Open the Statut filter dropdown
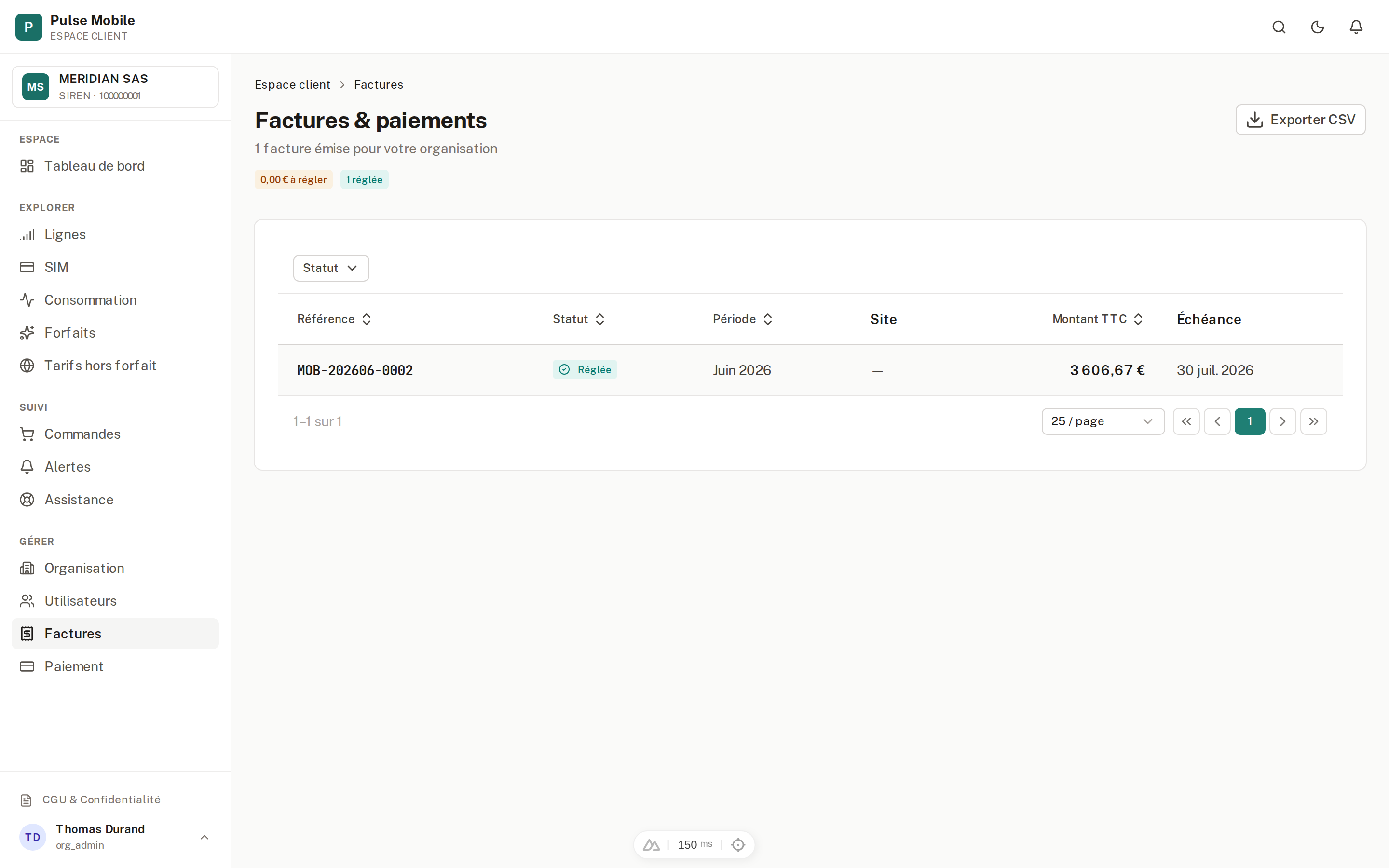Image resolution: width=1389 pixels, height=868 pixels. (331, 268)
